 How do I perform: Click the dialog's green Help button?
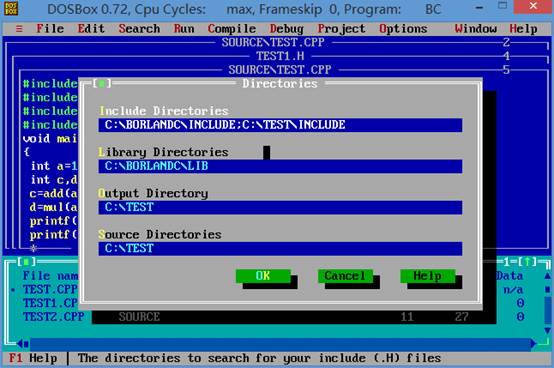[x=428, y=276]
